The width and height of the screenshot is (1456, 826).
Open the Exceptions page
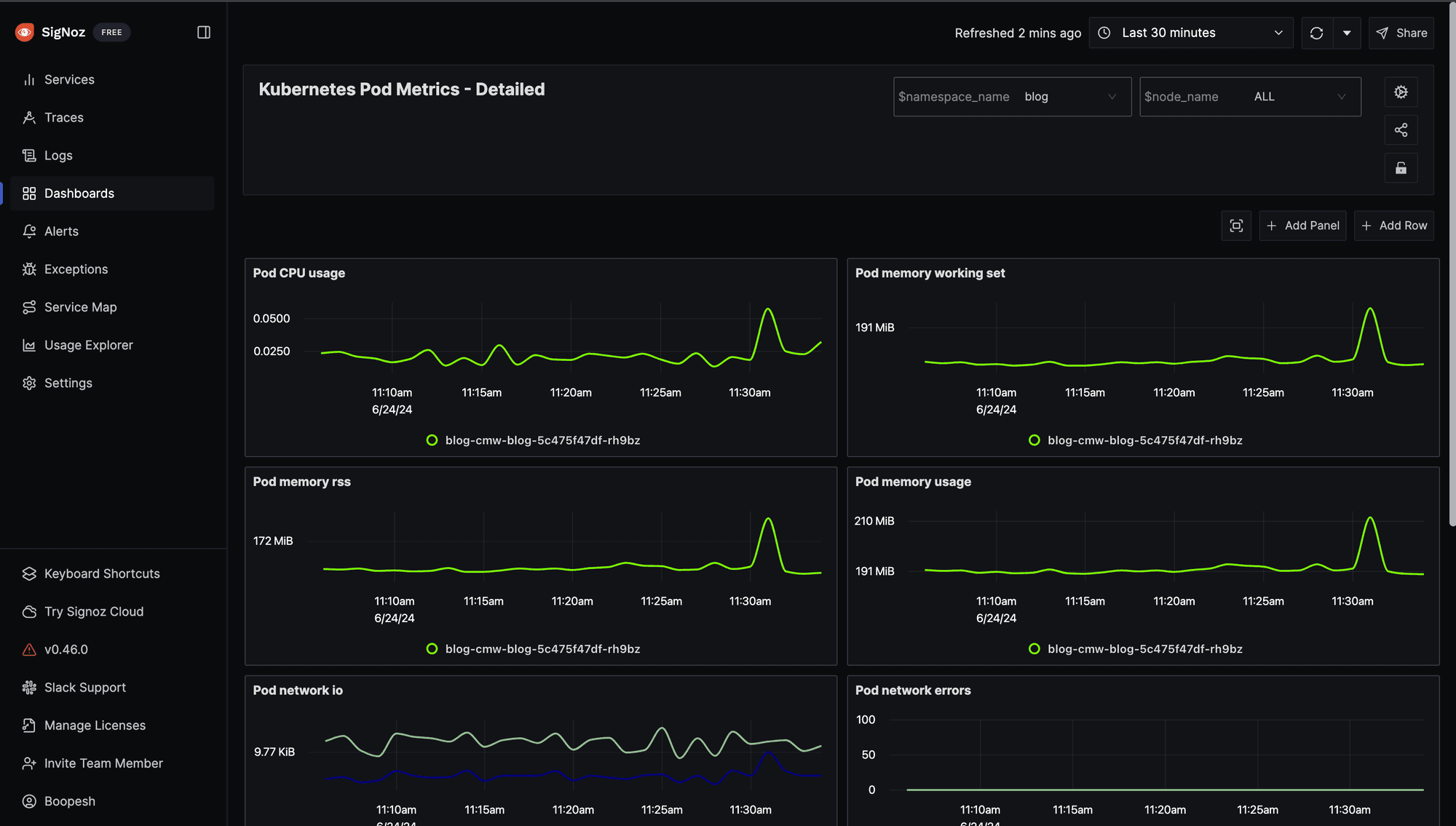click(112, 269)
